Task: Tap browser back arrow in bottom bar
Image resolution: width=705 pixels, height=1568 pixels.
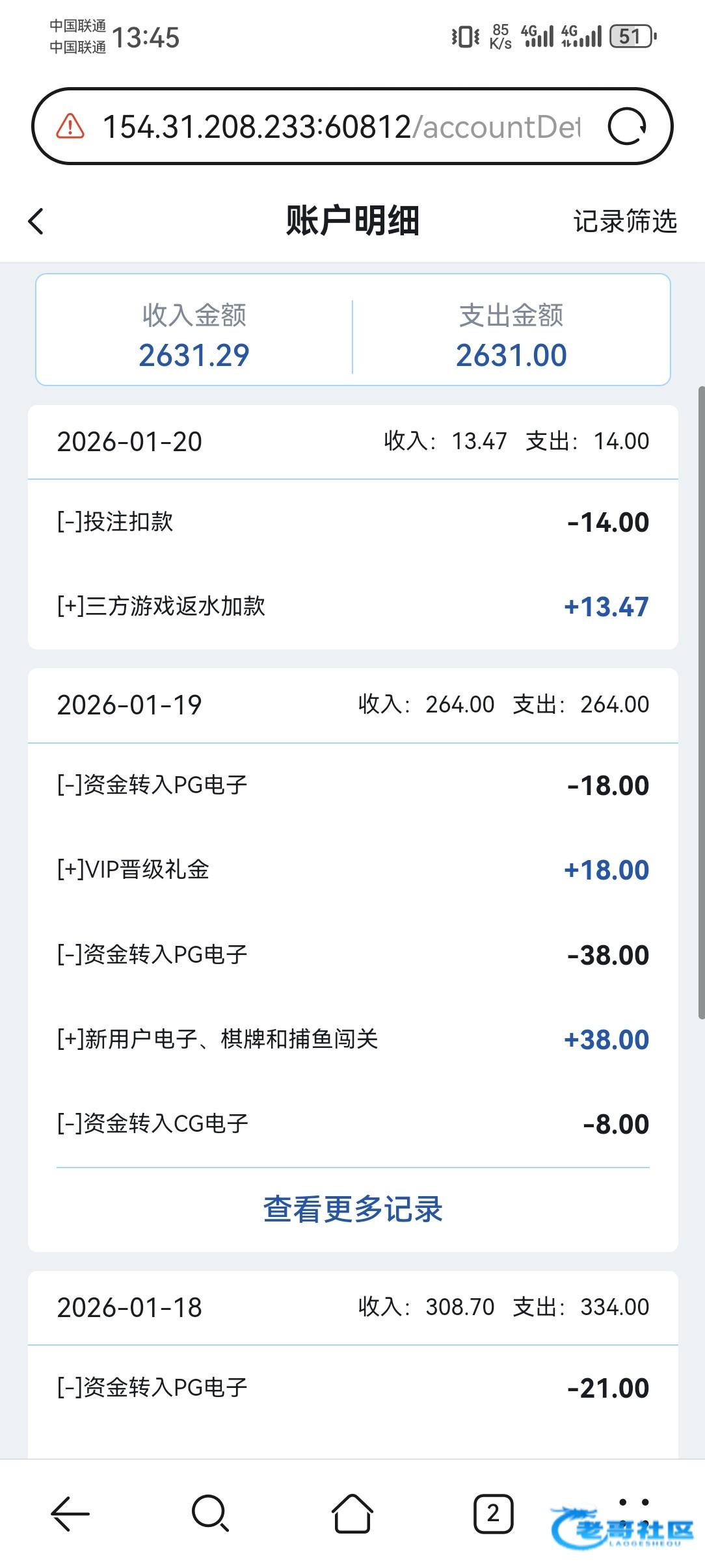Action: (70, 1513)
